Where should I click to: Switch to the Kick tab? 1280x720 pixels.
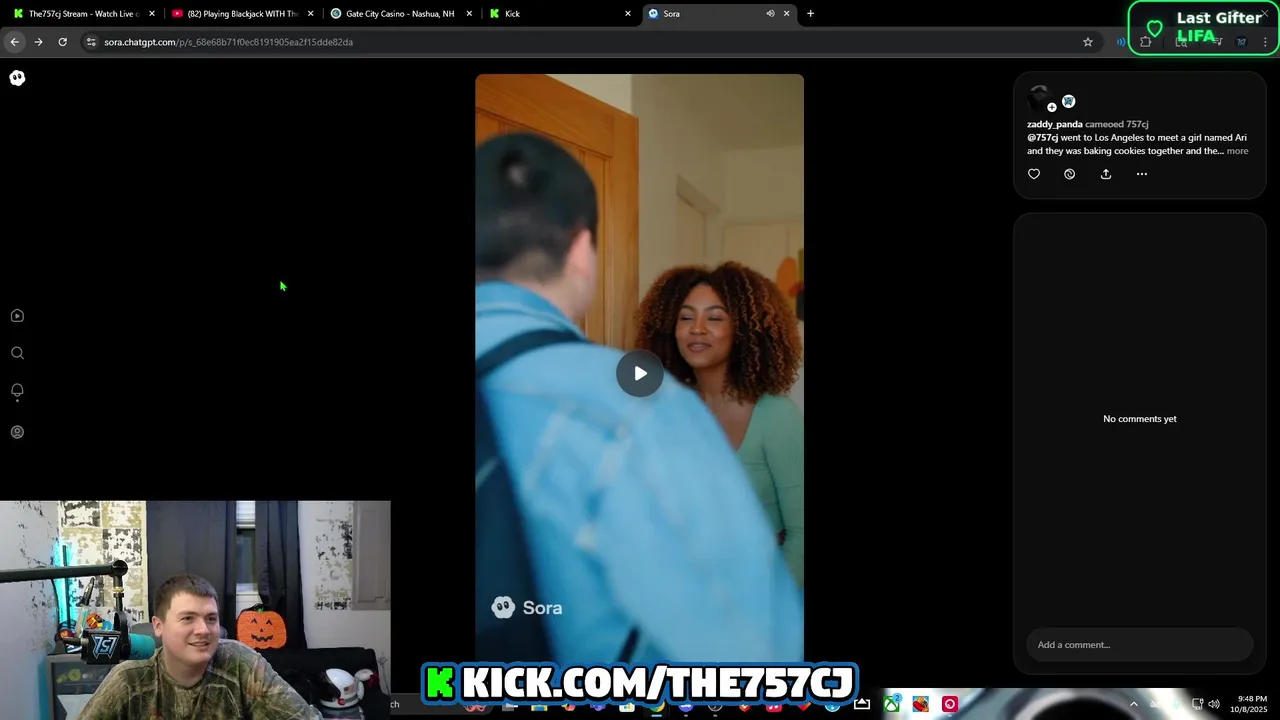coord(558,14)
